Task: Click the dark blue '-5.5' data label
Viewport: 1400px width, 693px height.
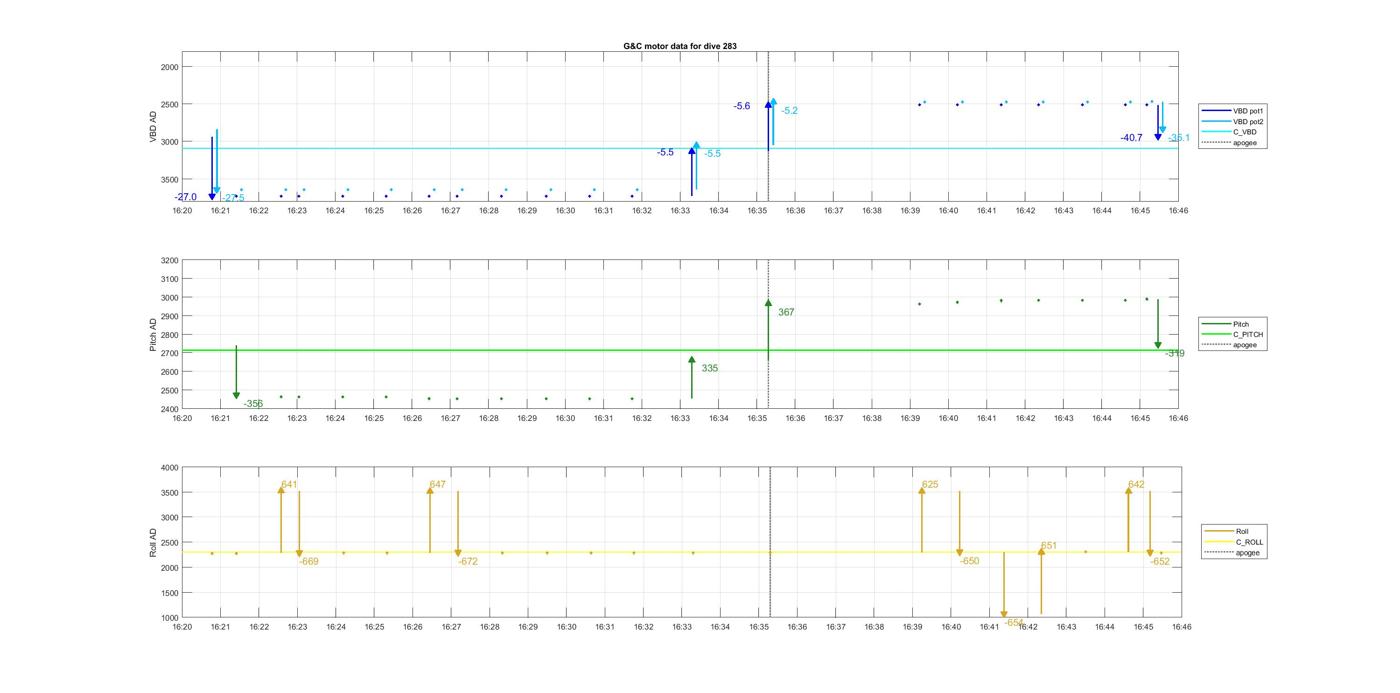Action: pos(665,152)
